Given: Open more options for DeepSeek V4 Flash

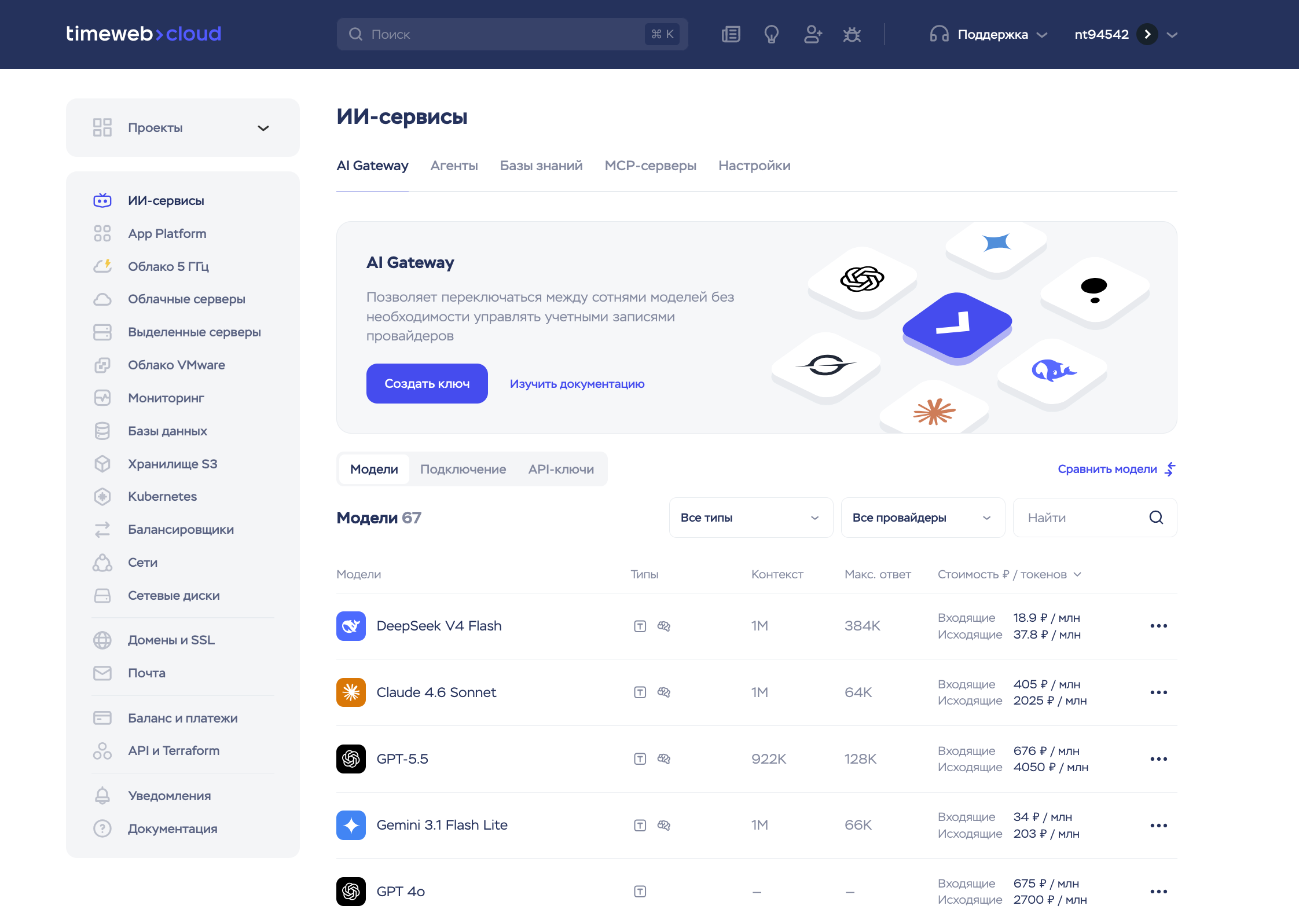Looking at the screenshot, I should coord(1159,626).
